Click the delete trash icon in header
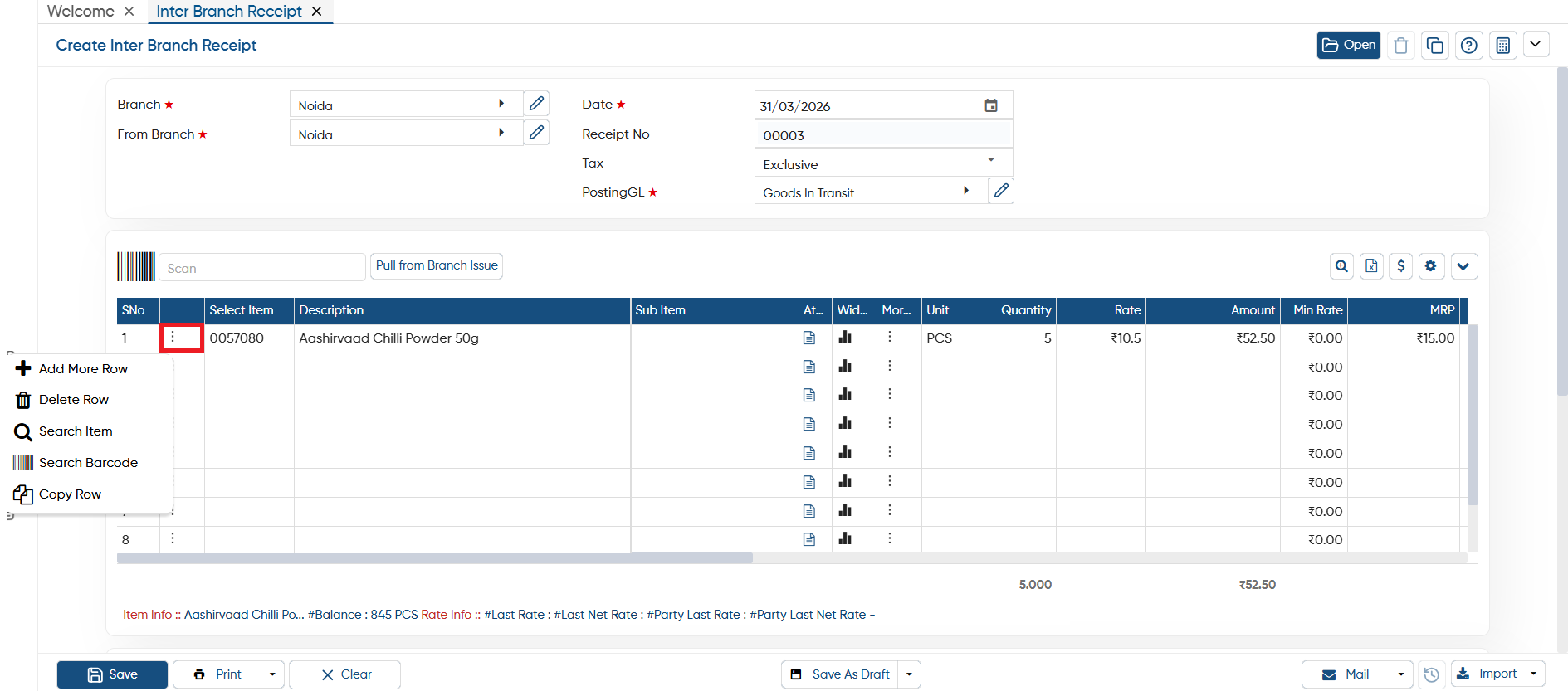The width and height of the screenshot is (1568, 691). (x=1401, y=46)
